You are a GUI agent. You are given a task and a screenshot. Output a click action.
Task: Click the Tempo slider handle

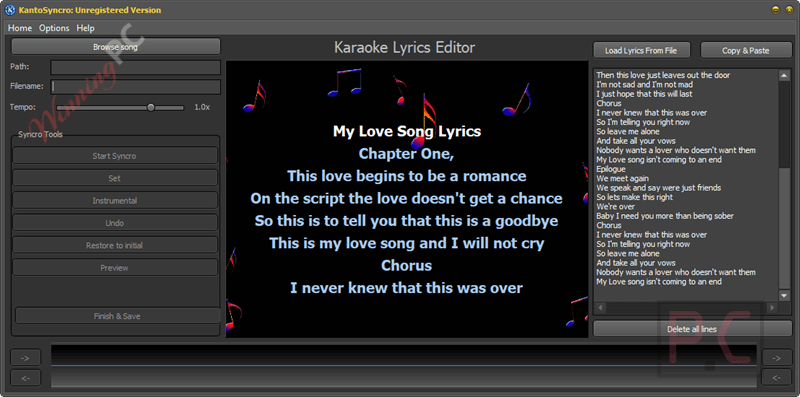[151, 107]
